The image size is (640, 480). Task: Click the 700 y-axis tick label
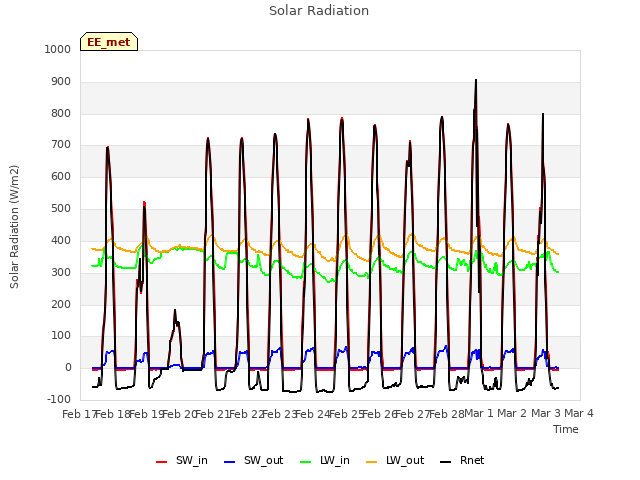tap(61, 144)
